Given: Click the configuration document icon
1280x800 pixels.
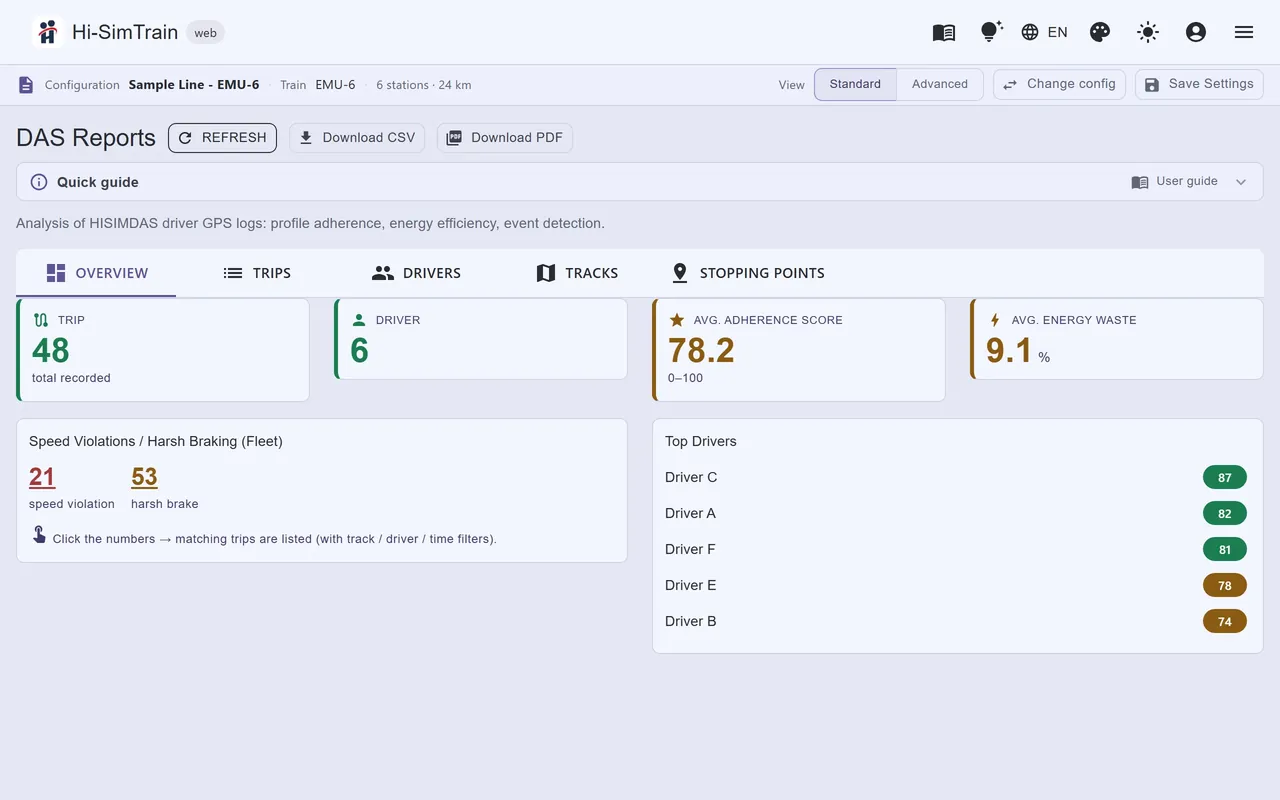Looking at the screenshot, I should 26,85.
